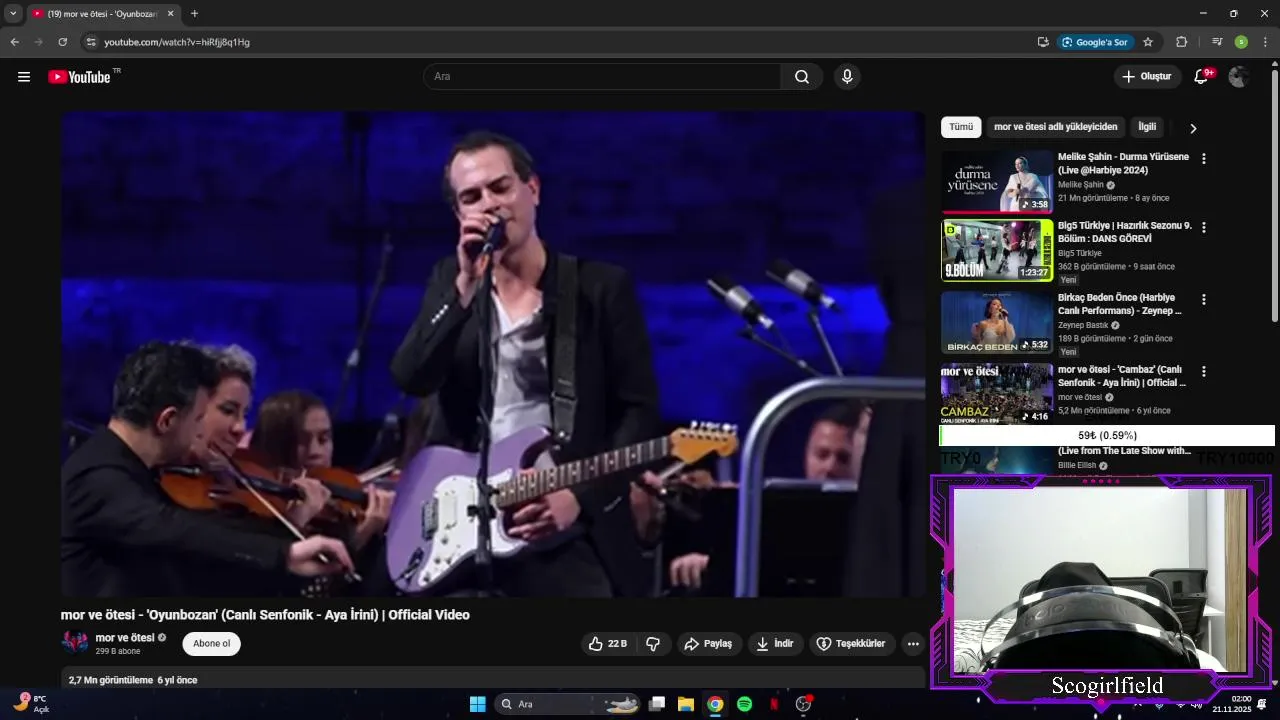Open more actions three-dot menu under video
Screen dimensions: 1280x720
(913, 644)
